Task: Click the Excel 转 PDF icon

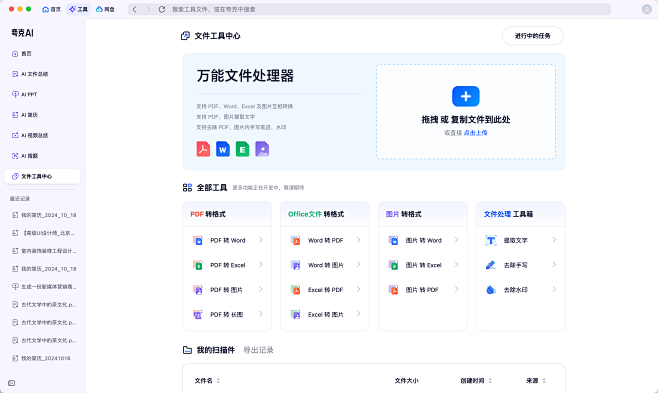Action: [x=295, y=290]
